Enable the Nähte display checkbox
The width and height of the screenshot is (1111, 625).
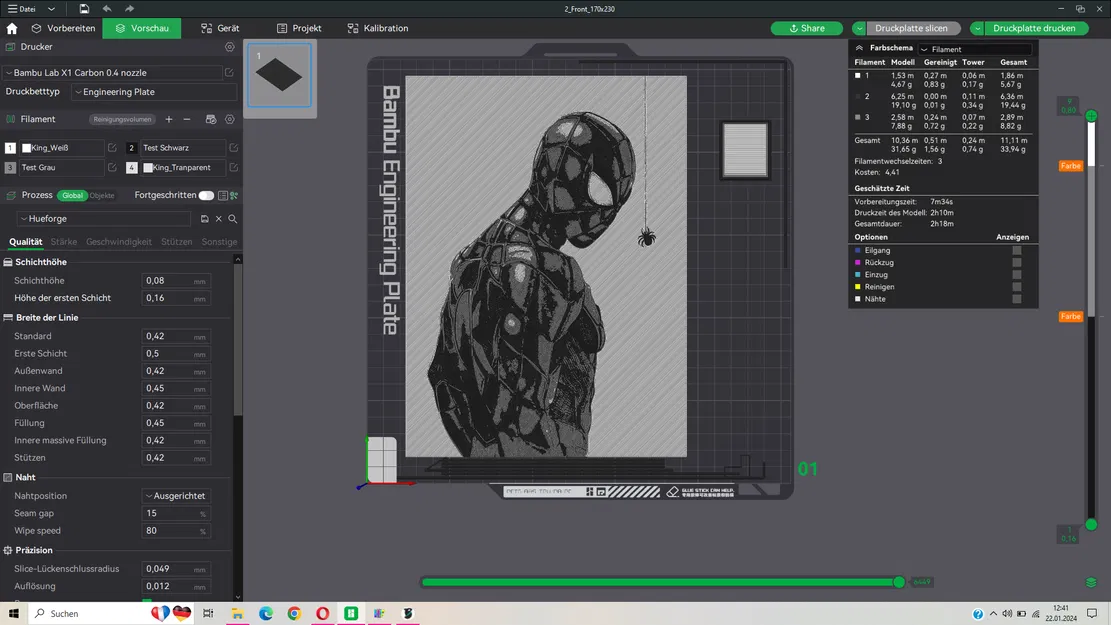(1017, 298)
